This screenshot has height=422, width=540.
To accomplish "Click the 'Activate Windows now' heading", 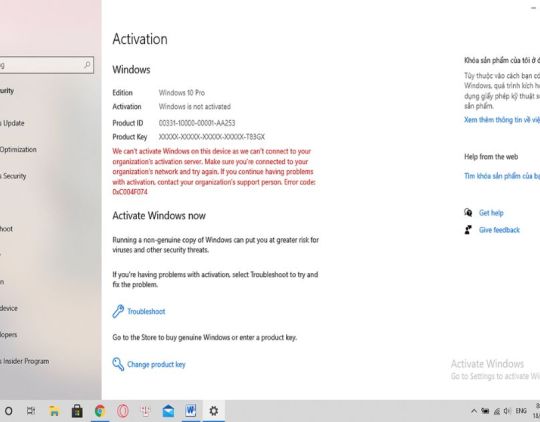I will (159, 216).
